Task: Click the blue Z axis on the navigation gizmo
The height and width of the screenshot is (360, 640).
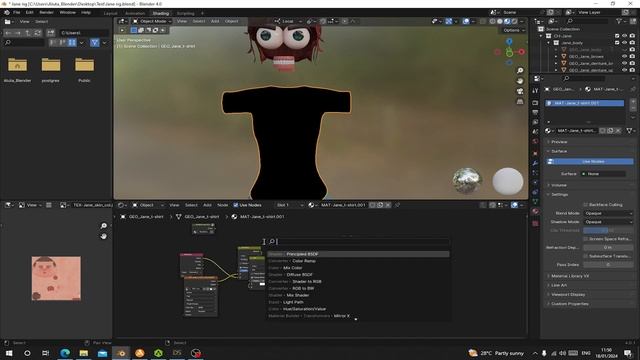Action: [x=509, y=42]
